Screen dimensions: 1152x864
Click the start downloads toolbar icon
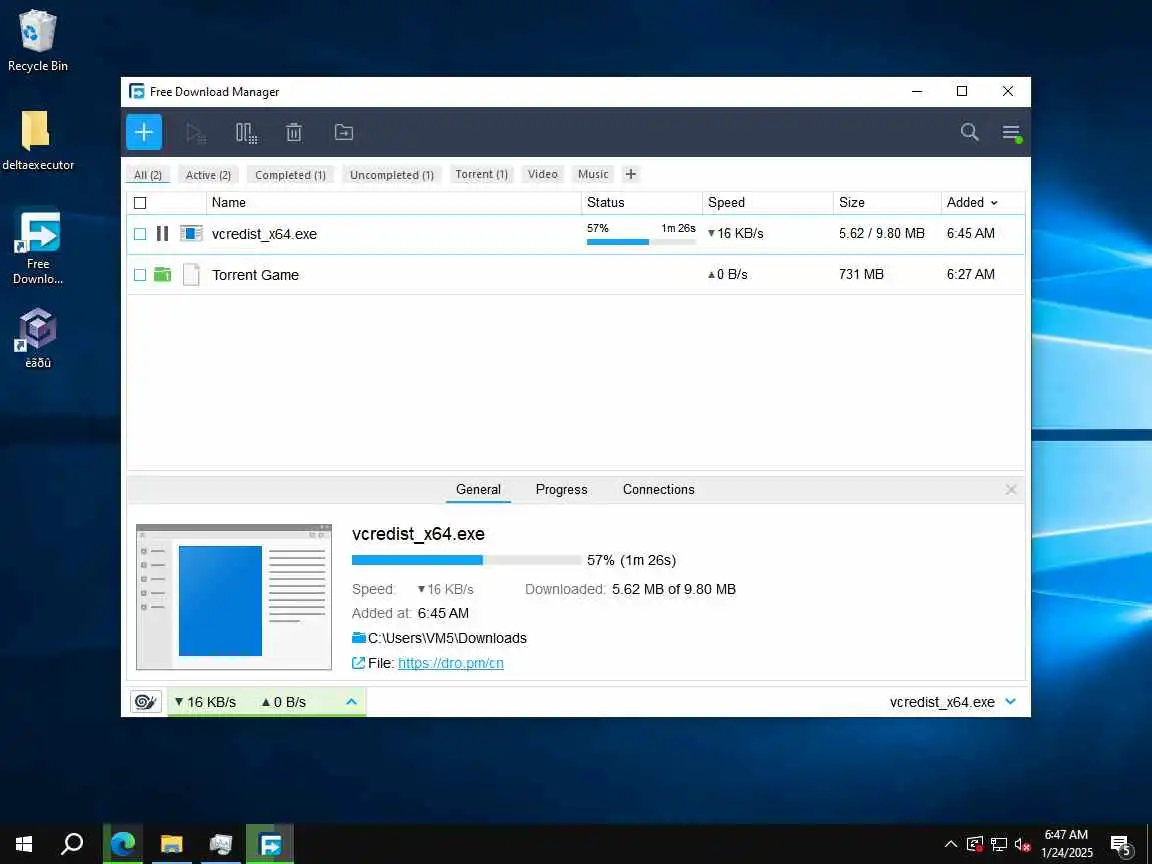pos(195,133)
